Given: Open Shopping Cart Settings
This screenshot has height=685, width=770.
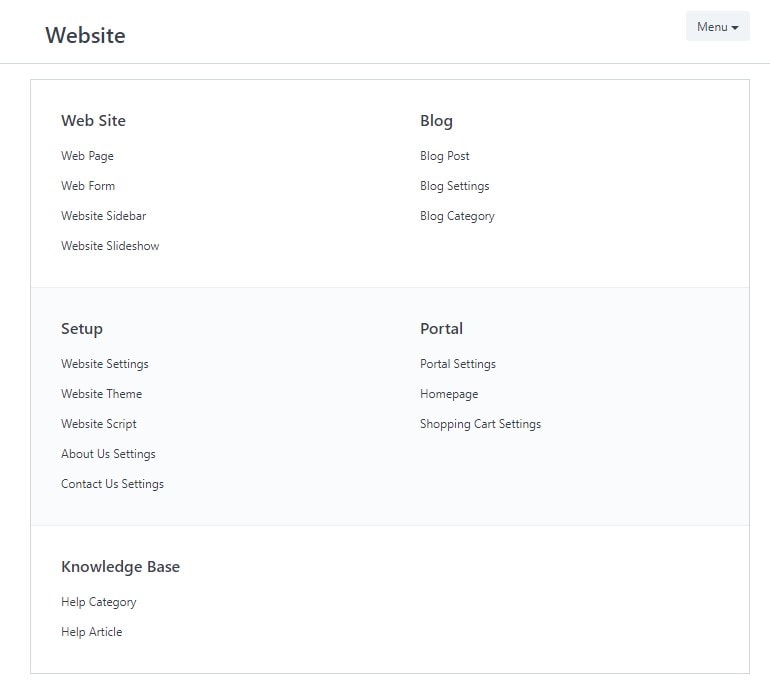Looking at the screenshot, I should coord(480,424).
